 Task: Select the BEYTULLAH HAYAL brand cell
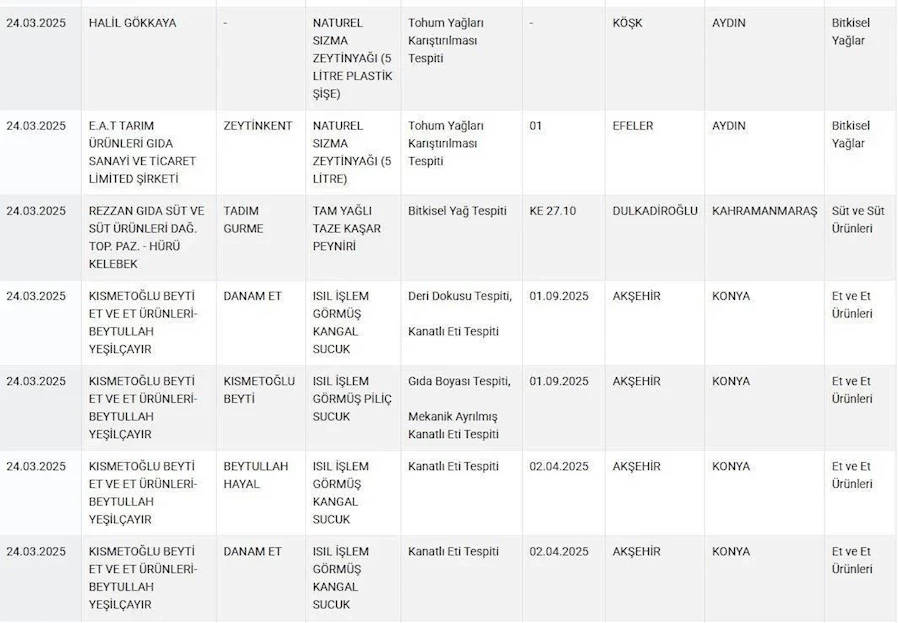point(256,475)
